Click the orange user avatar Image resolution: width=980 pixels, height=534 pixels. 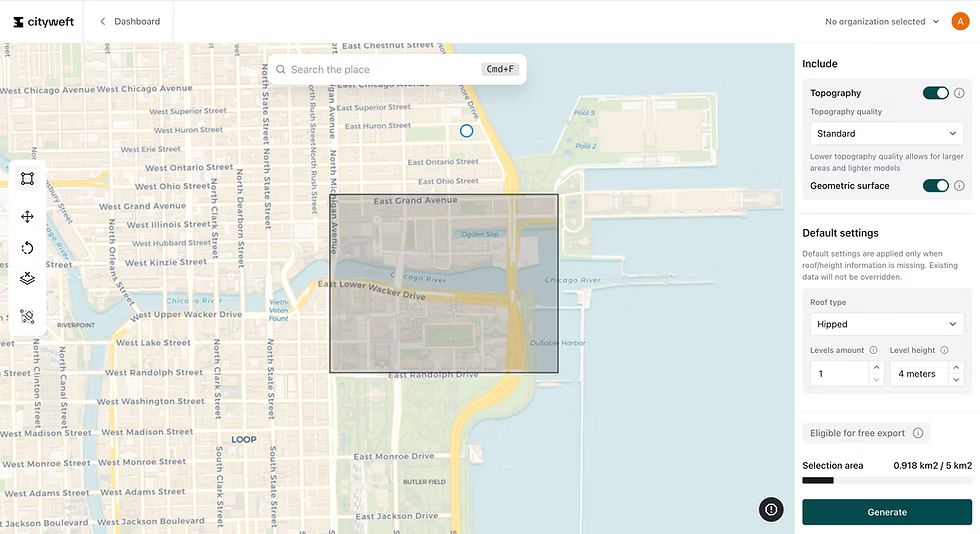click(960, 21)
